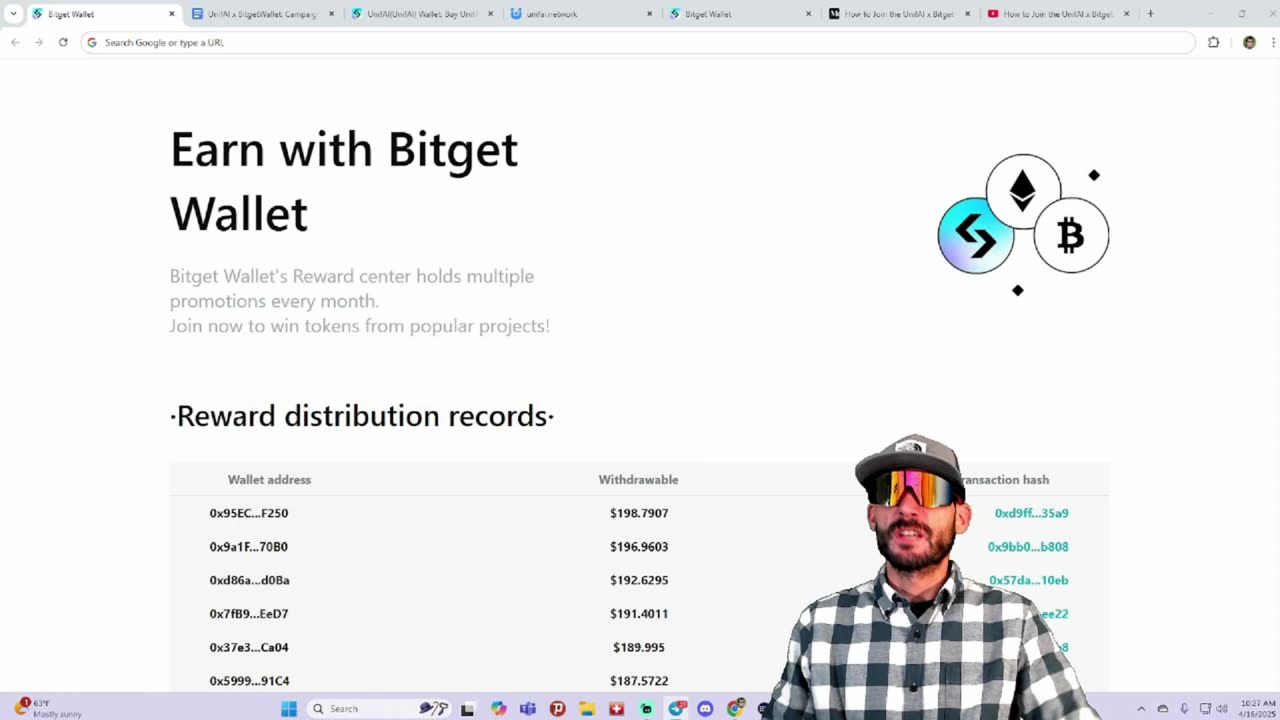Click the Bitget logo coin graphic
The width and height of the screenshot is (1280, 720).
[x=976, y=236]
